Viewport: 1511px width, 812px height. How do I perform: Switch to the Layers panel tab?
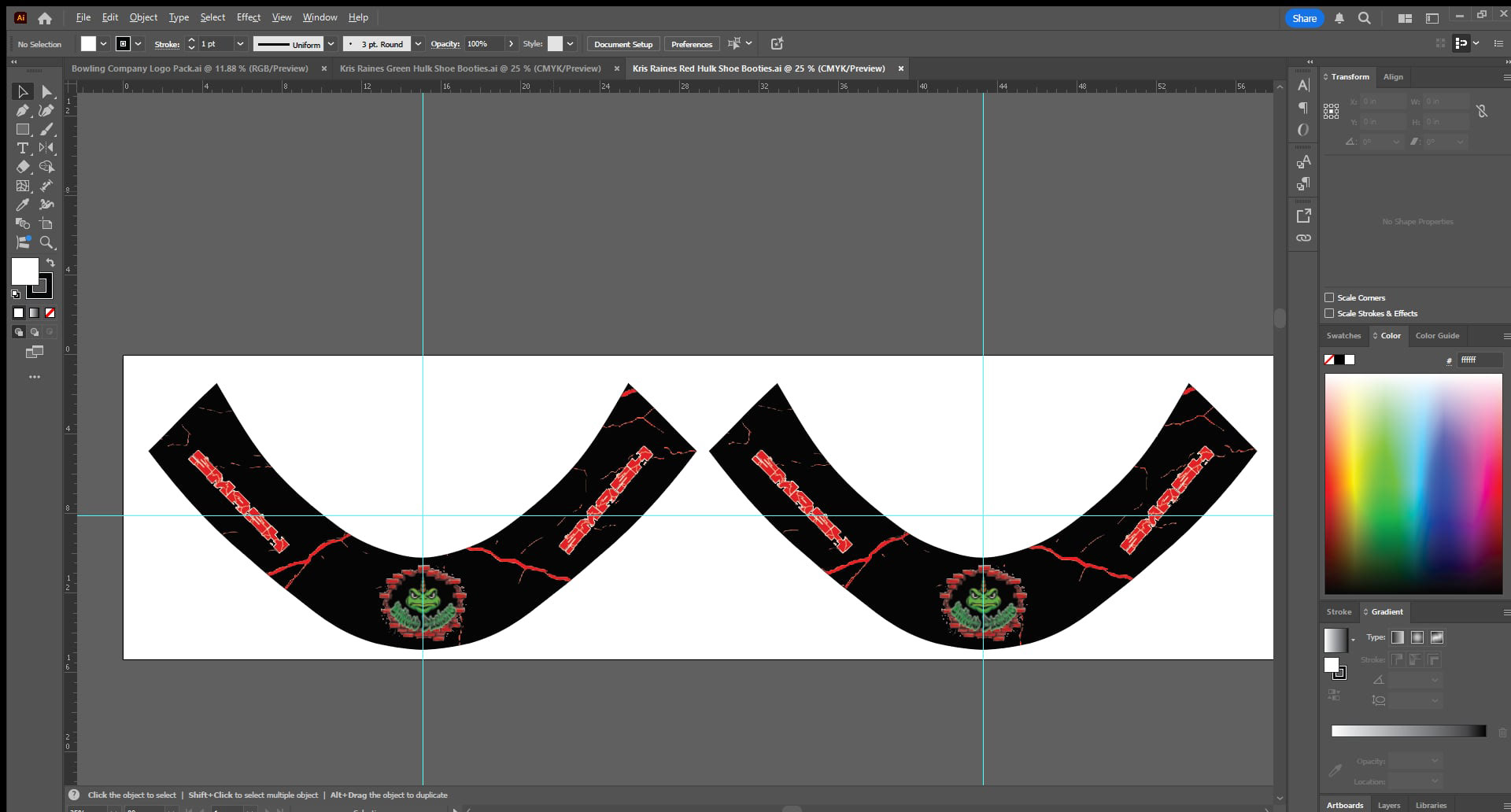[1389, 805]
